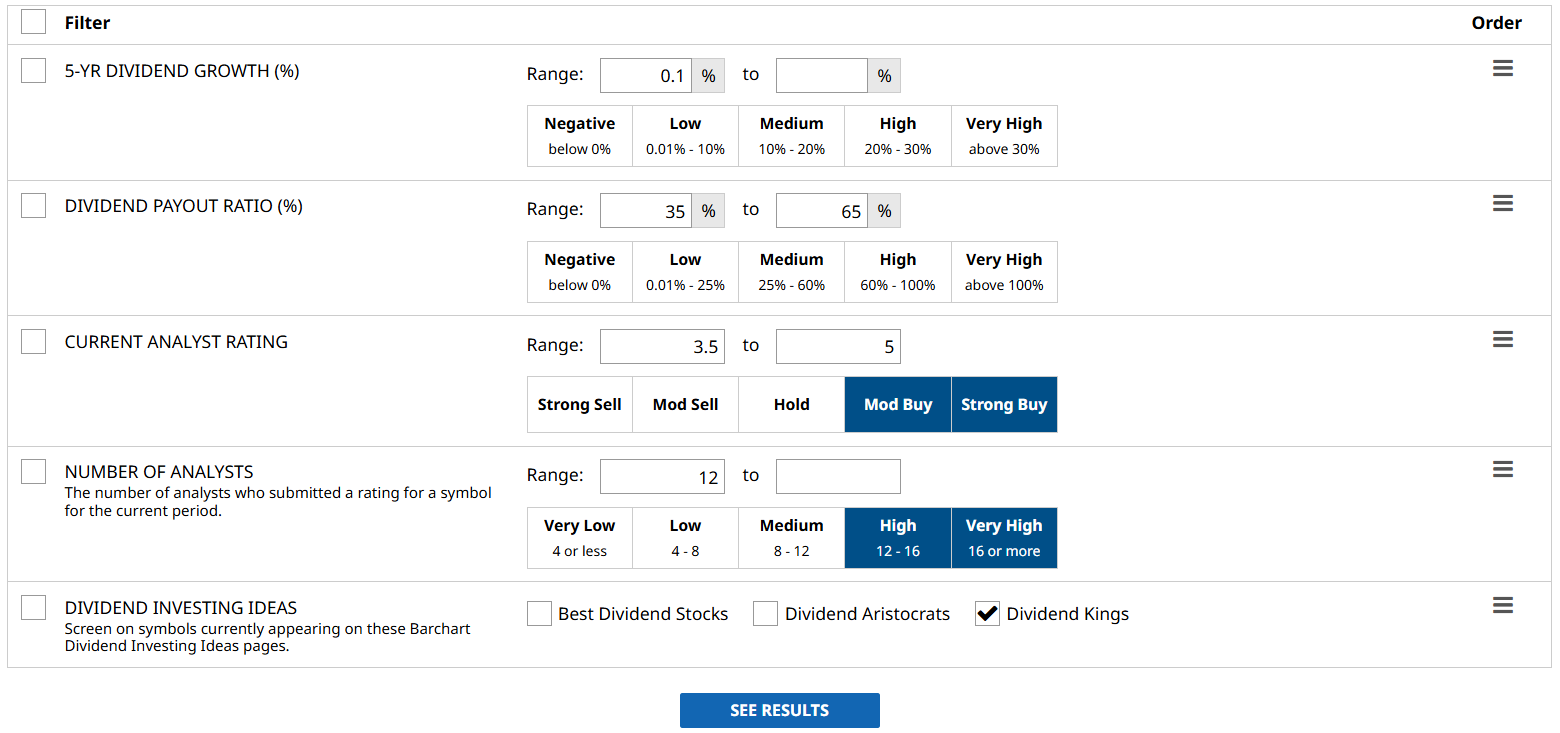
Task: Select Low number of analysts 4 - 8
Action: coord(685,538)
